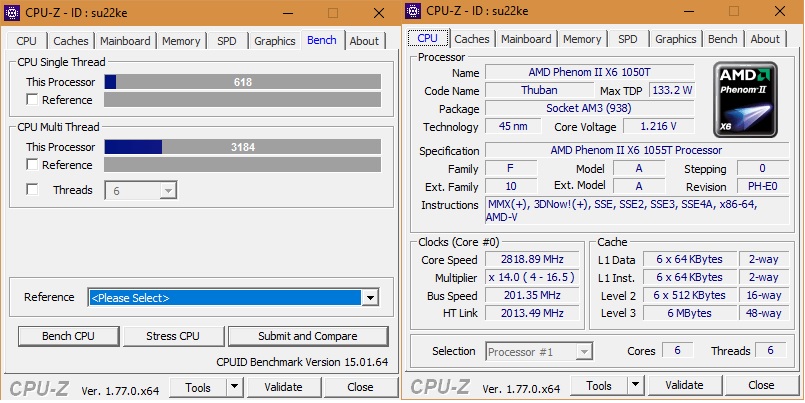
Task: Click the AMD Phenom II X6 logo
Action: tap(745, 100)
